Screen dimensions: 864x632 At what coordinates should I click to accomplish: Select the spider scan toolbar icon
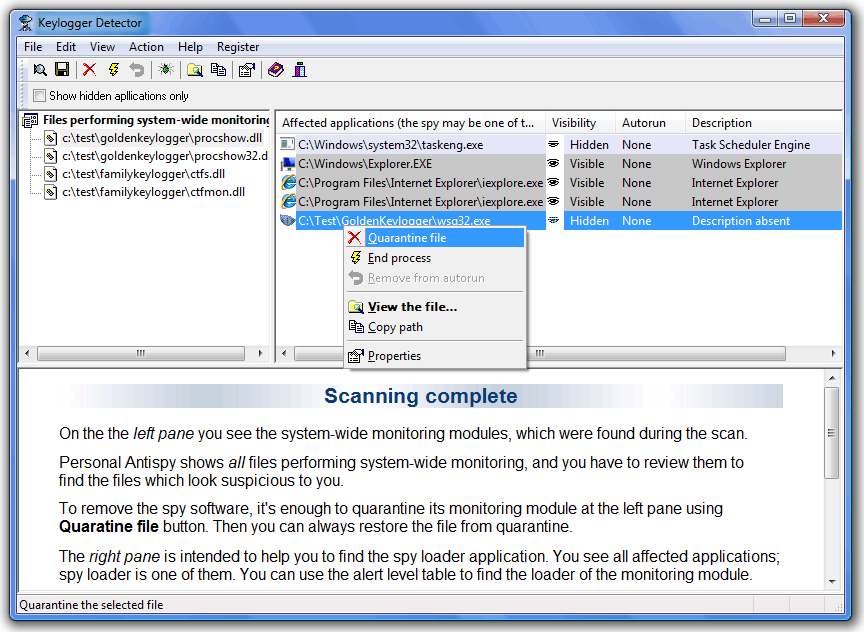(x=166, y=70)
